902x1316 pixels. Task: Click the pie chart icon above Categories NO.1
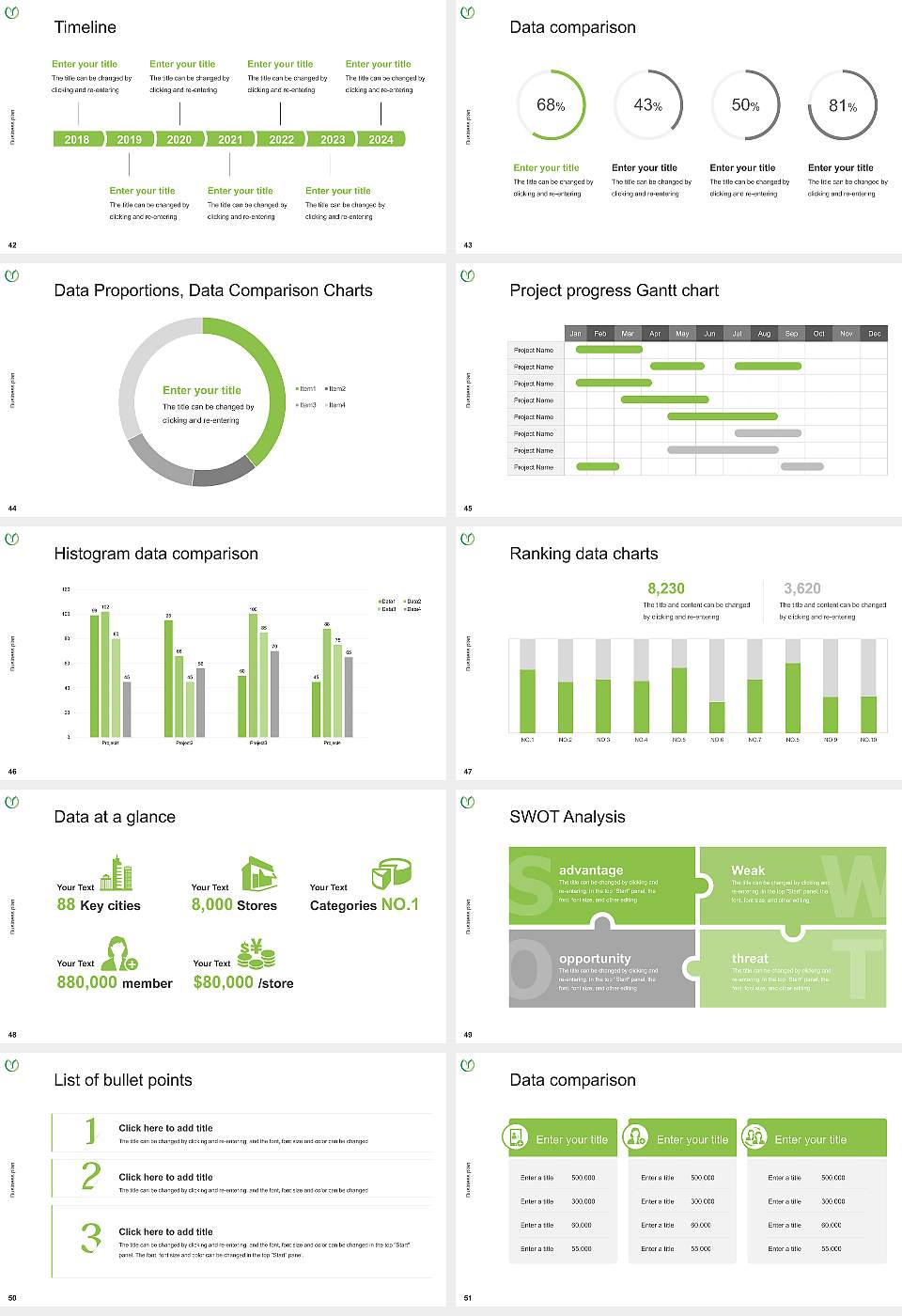[391, 873]
